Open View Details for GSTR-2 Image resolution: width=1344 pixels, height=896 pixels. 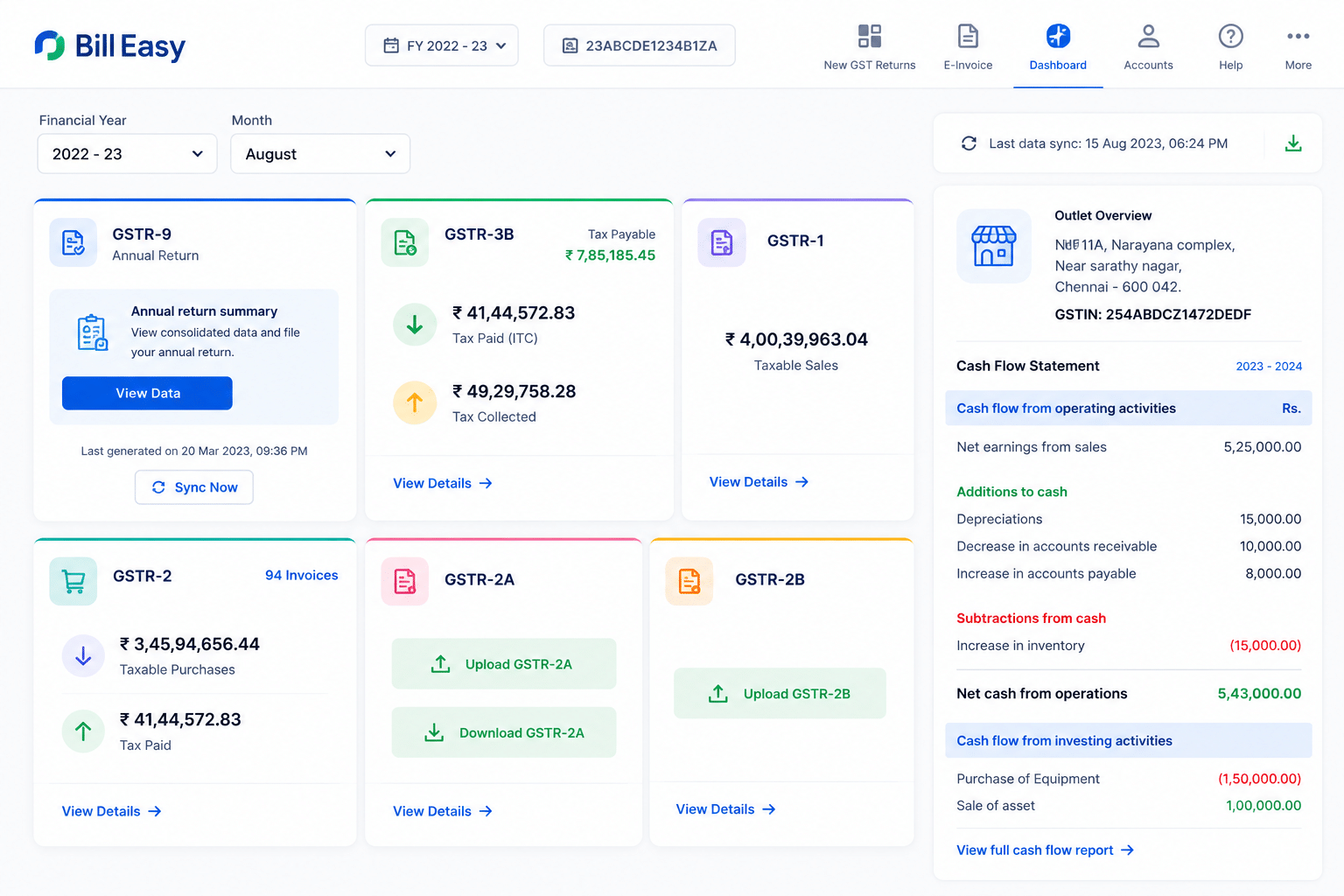(x=112, y=811)
